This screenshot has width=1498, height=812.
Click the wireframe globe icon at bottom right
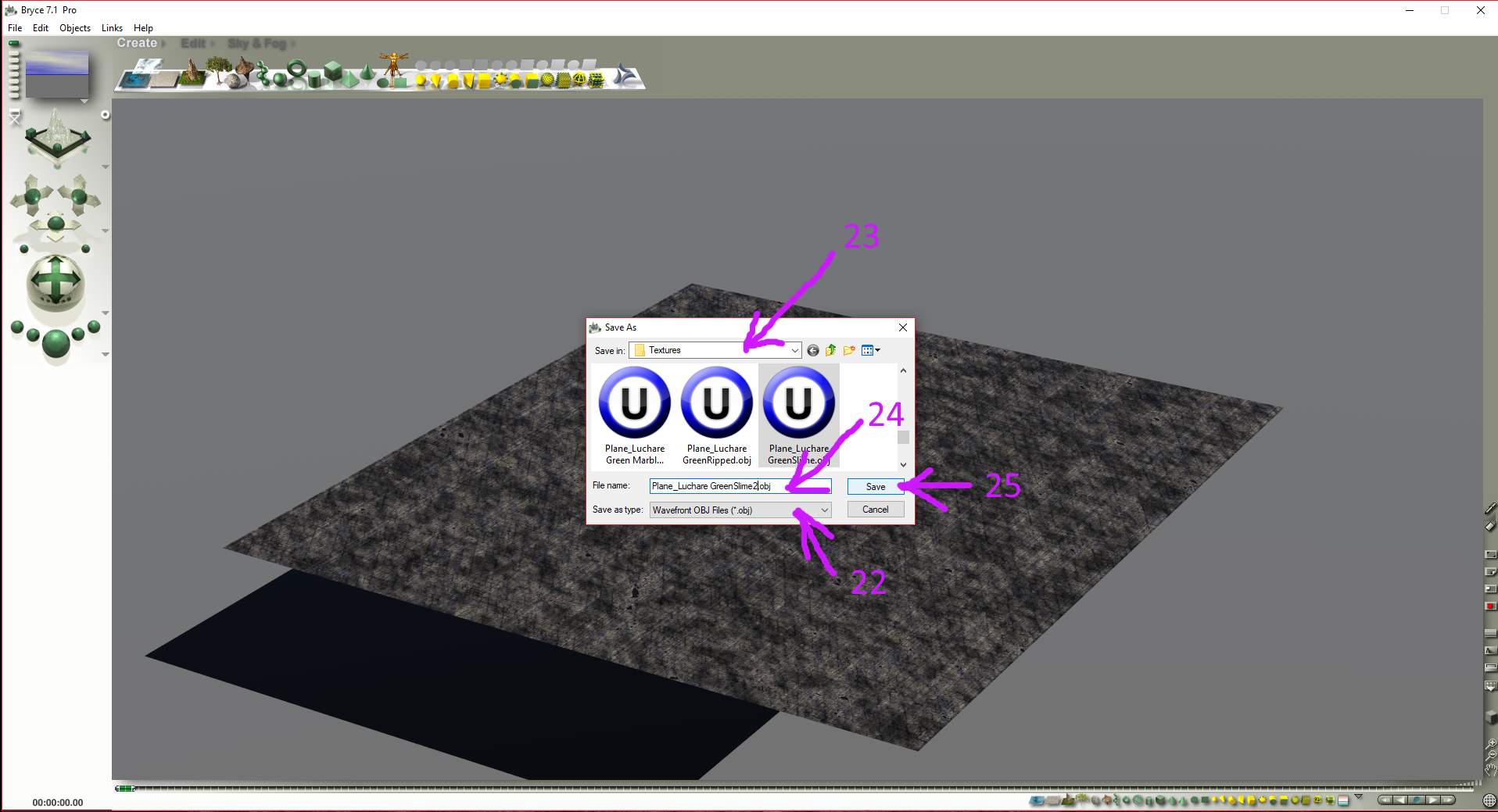coord(1489,800)
